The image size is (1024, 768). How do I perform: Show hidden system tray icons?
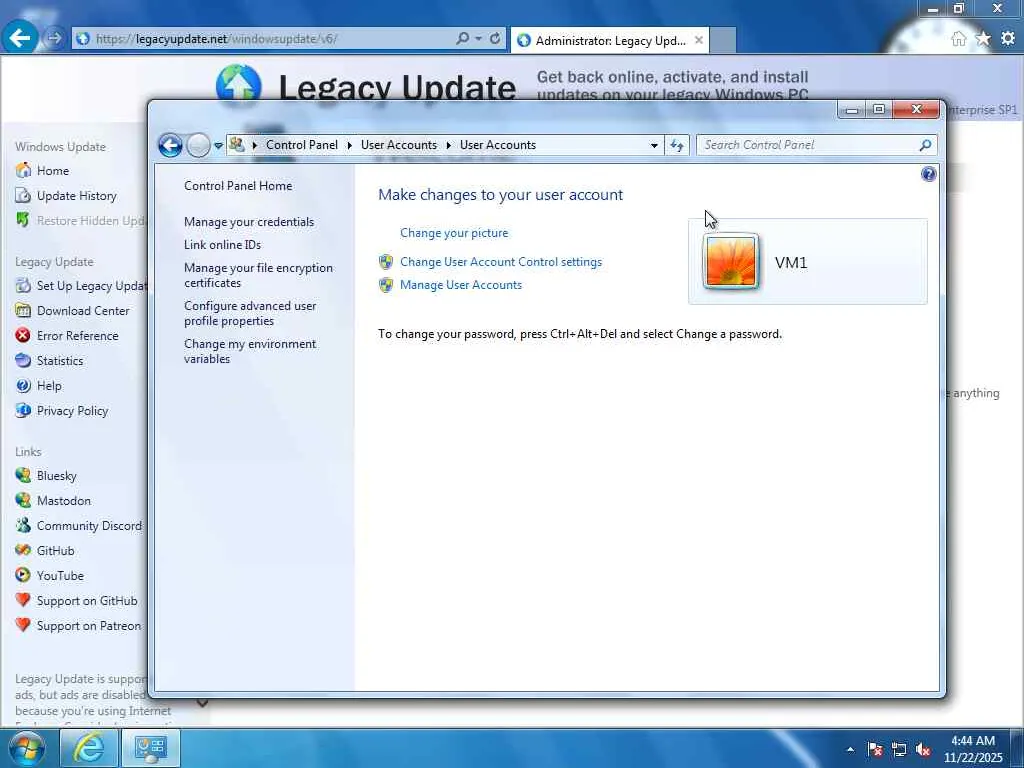pos(850,749)
